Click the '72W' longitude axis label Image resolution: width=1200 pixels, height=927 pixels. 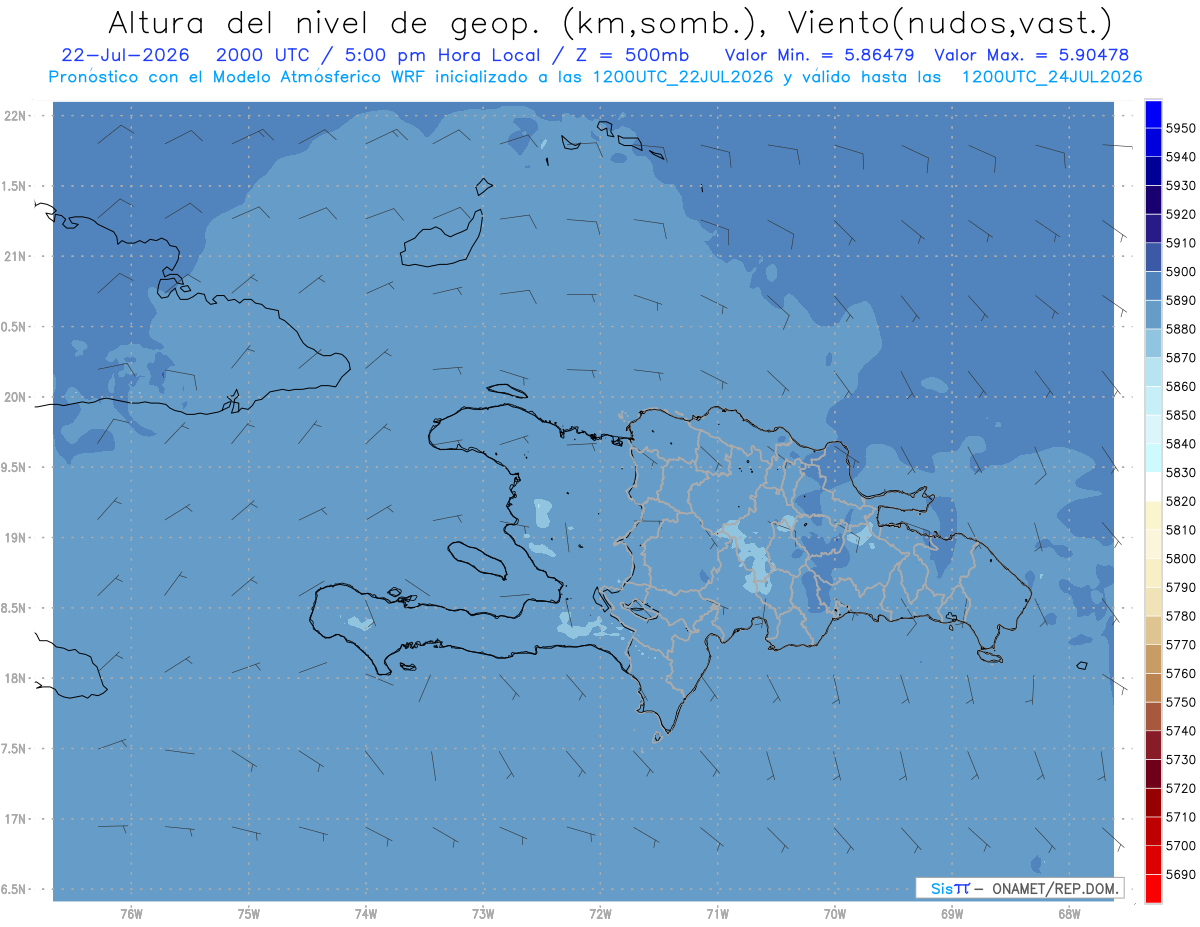(600, 914)
